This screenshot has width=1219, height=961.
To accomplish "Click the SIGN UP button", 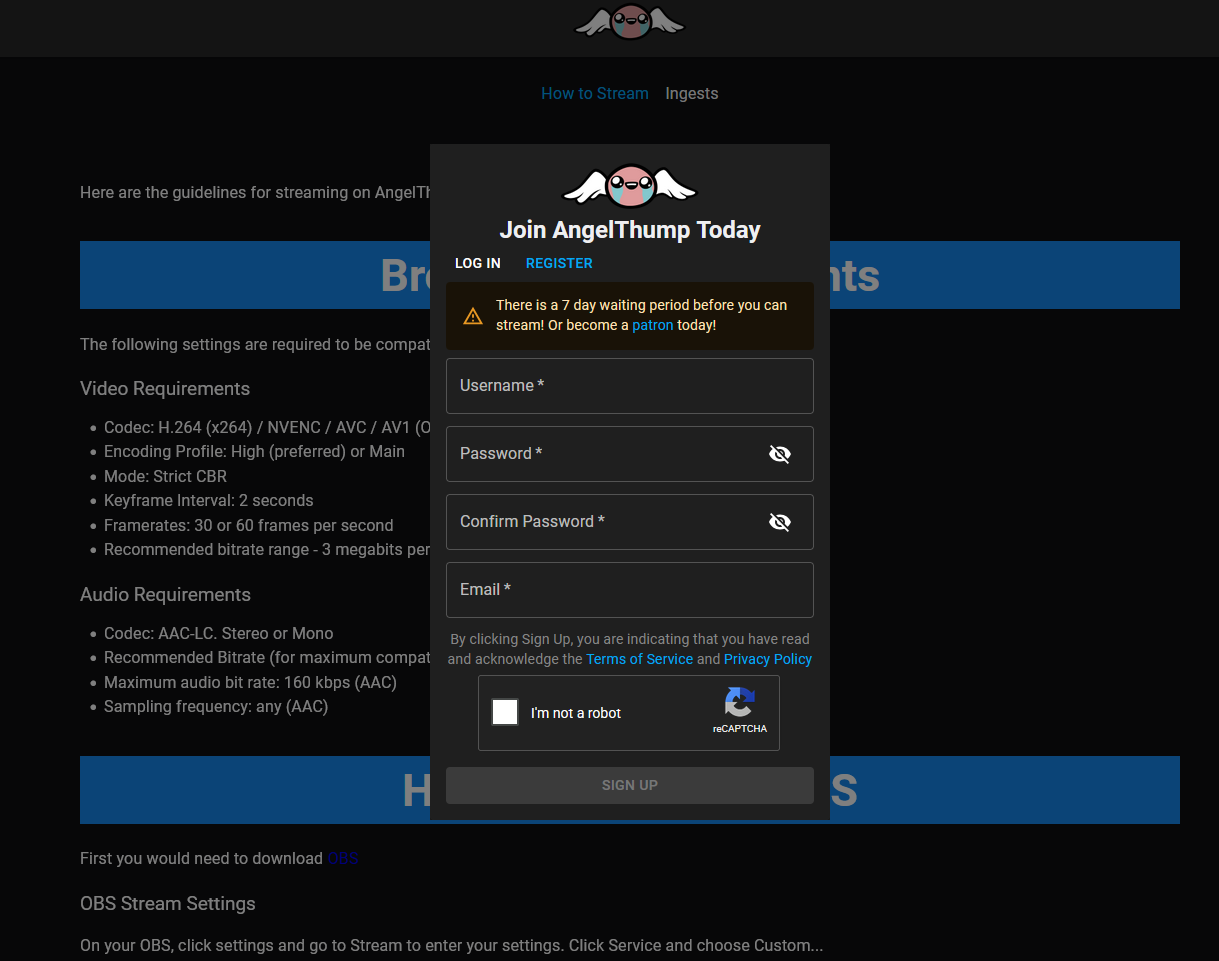I will 630,785.
